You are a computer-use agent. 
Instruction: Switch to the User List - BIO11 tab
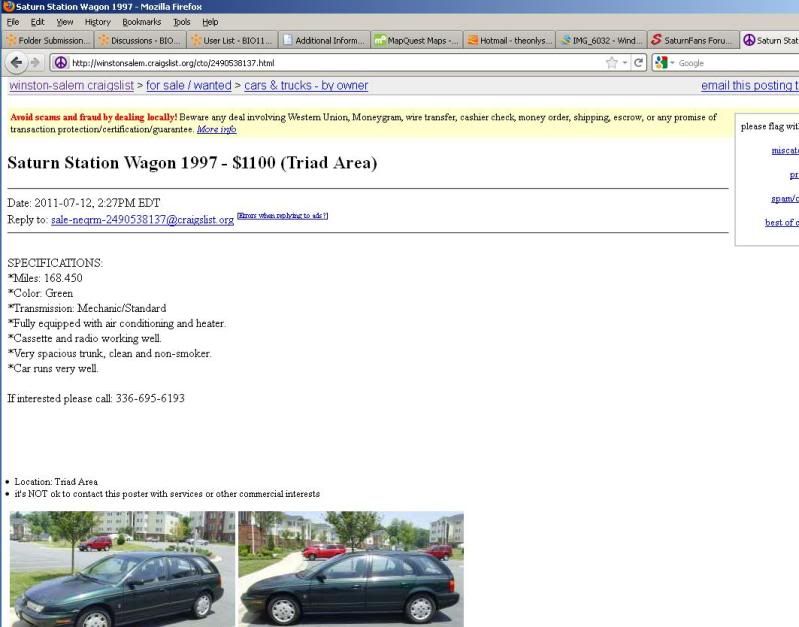pos(232,40)
